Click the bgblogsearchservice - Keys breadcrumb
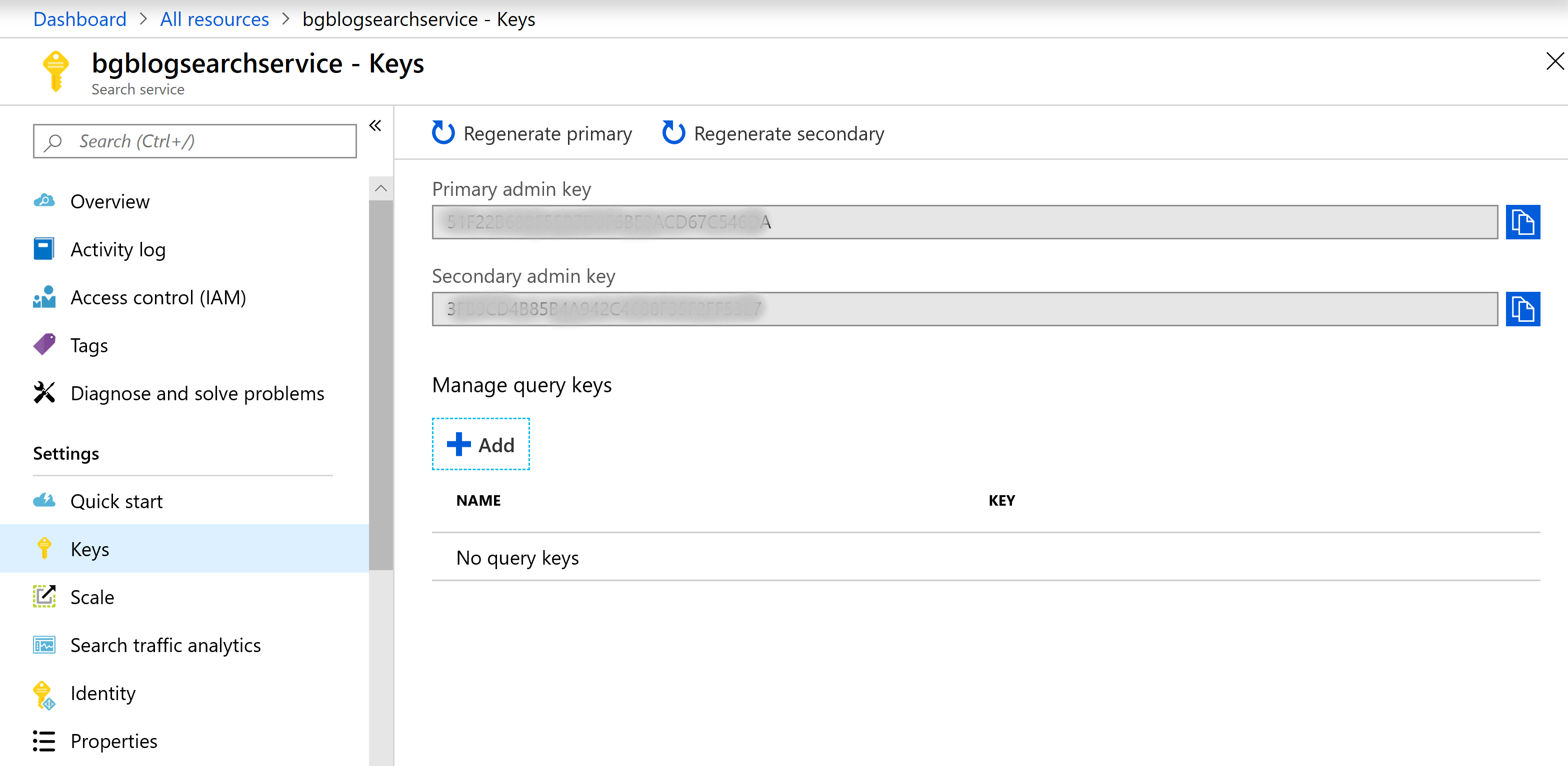This screenshot has width=1568, height=766. click(419, 19)
